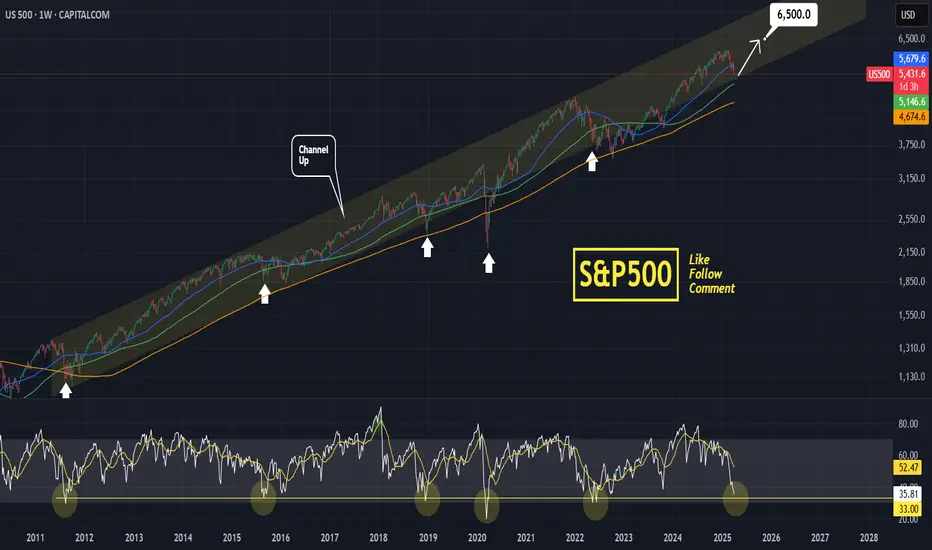
Task: Click the 1d 3h countdown label
Action: (x=908, y=87)
